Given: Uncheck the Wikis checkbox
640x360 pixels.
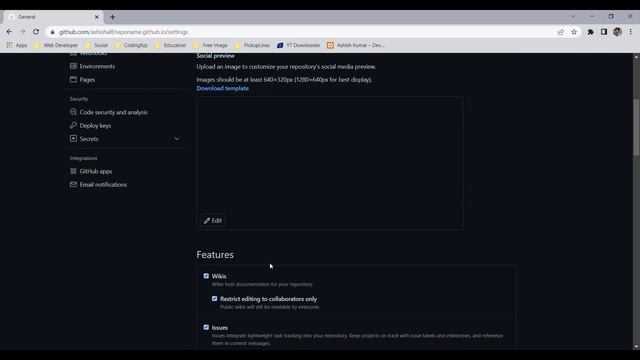Looking at the screenshot, I should 206,276.
